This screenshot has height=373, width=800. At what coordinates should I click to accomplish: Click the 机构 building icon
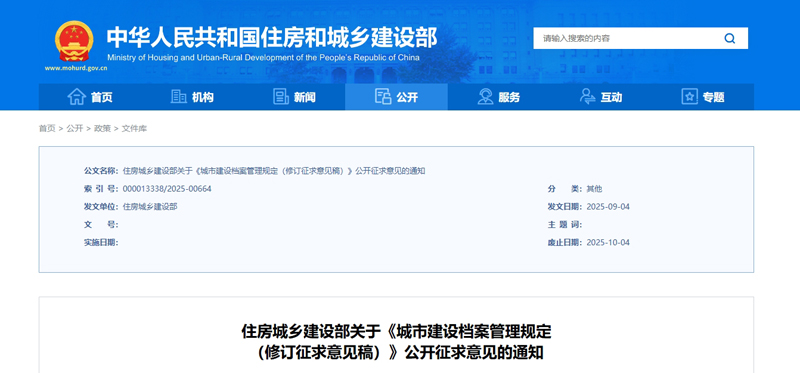[179, 96]
